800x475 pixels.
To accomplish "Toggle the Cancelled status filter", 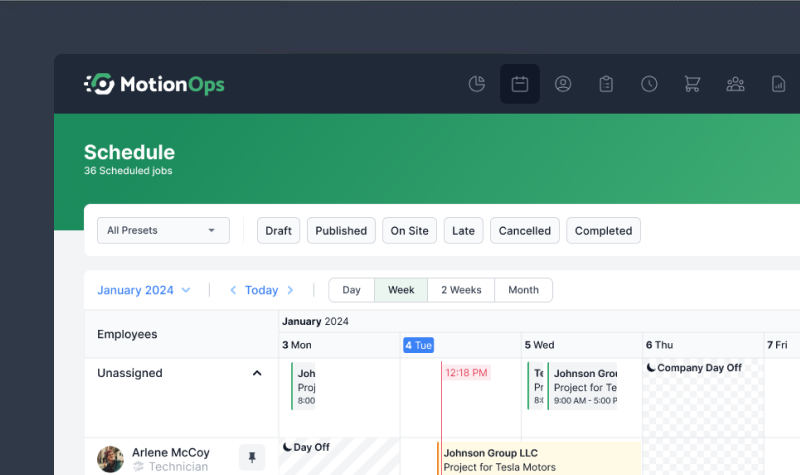I will [x=524, y=231].
